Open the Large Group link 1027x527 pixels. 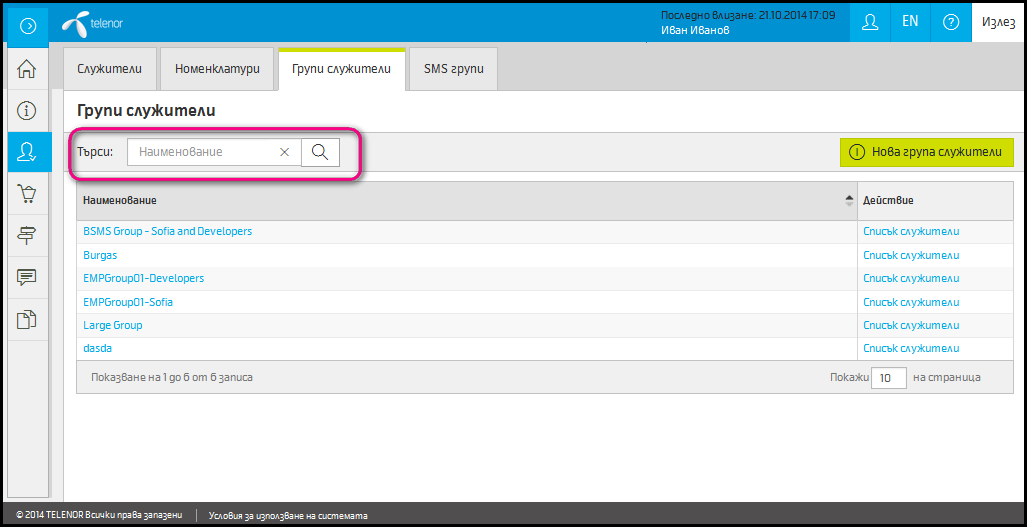[x=113, y=325]
